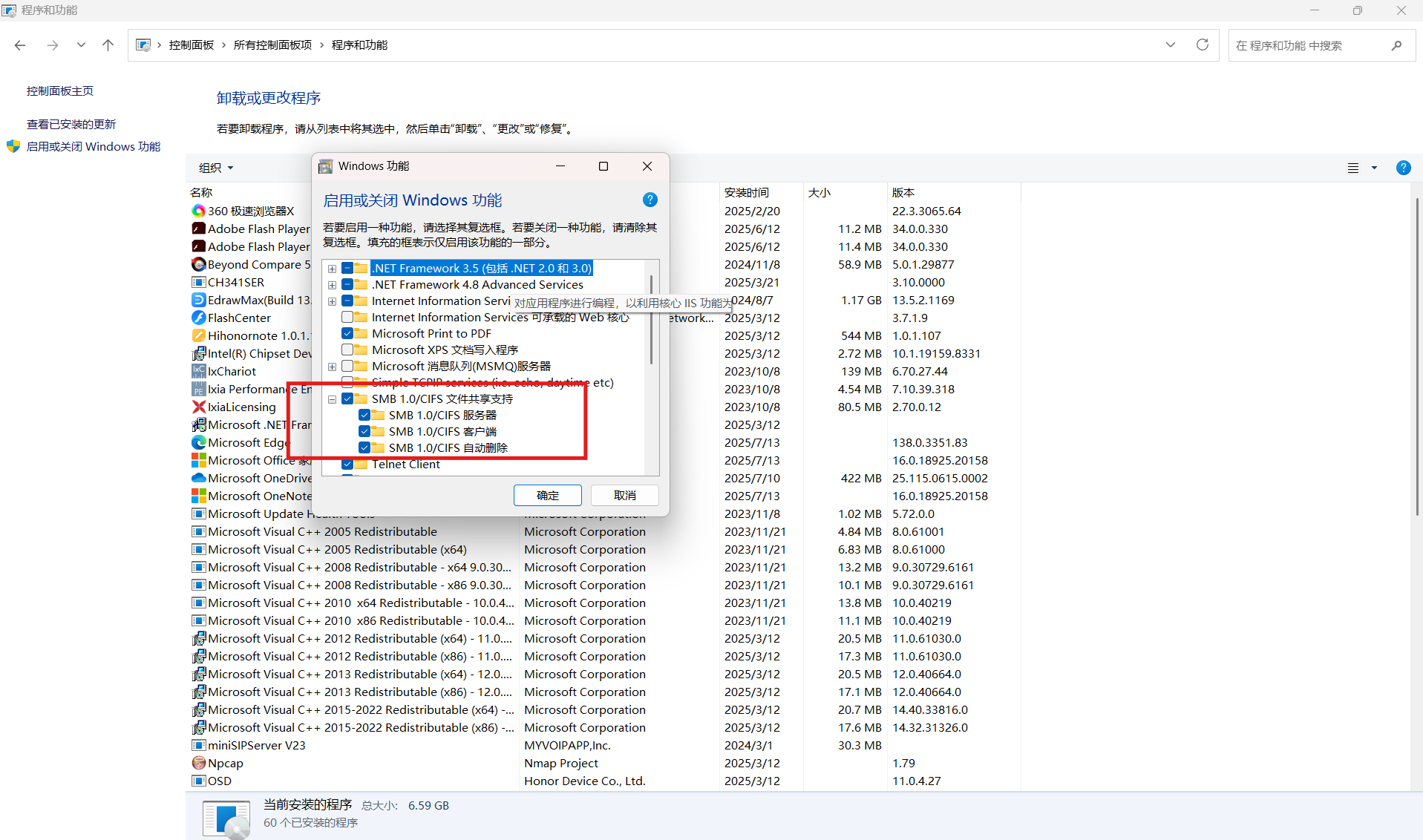
Task: Open the 组织 dropdown menu
Action: 216,168
